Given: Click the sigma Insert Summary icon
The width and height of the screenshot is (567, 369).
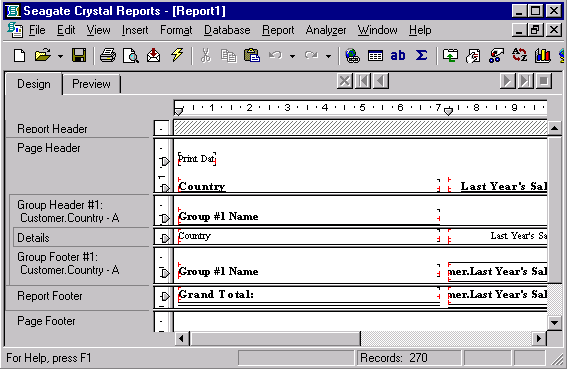Looking at the screenshot, I should pyautogui.click(x=421, y=56).
